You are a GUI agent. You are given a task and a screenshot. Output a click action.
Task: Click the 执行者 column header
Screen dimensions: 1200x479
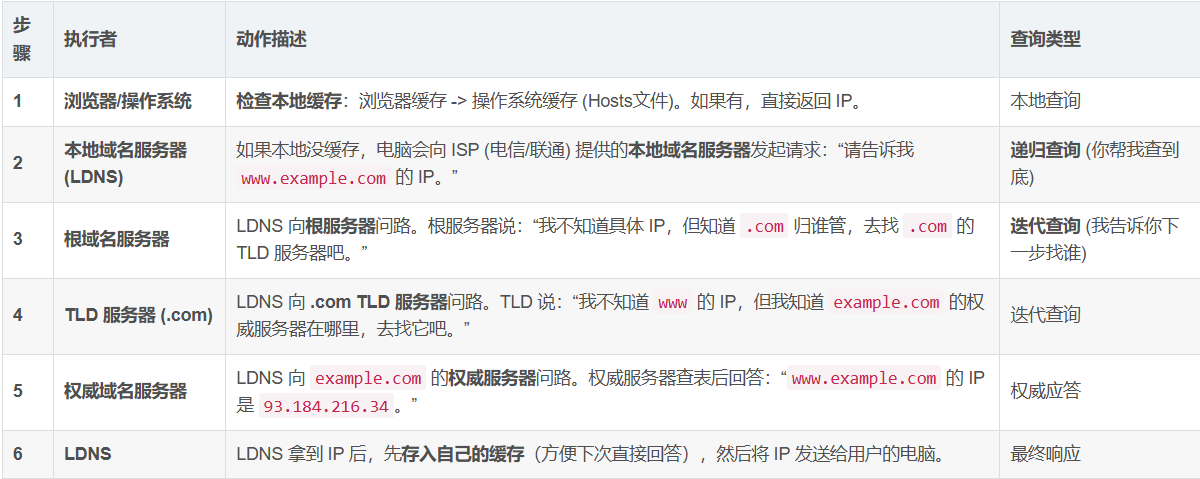90,39
